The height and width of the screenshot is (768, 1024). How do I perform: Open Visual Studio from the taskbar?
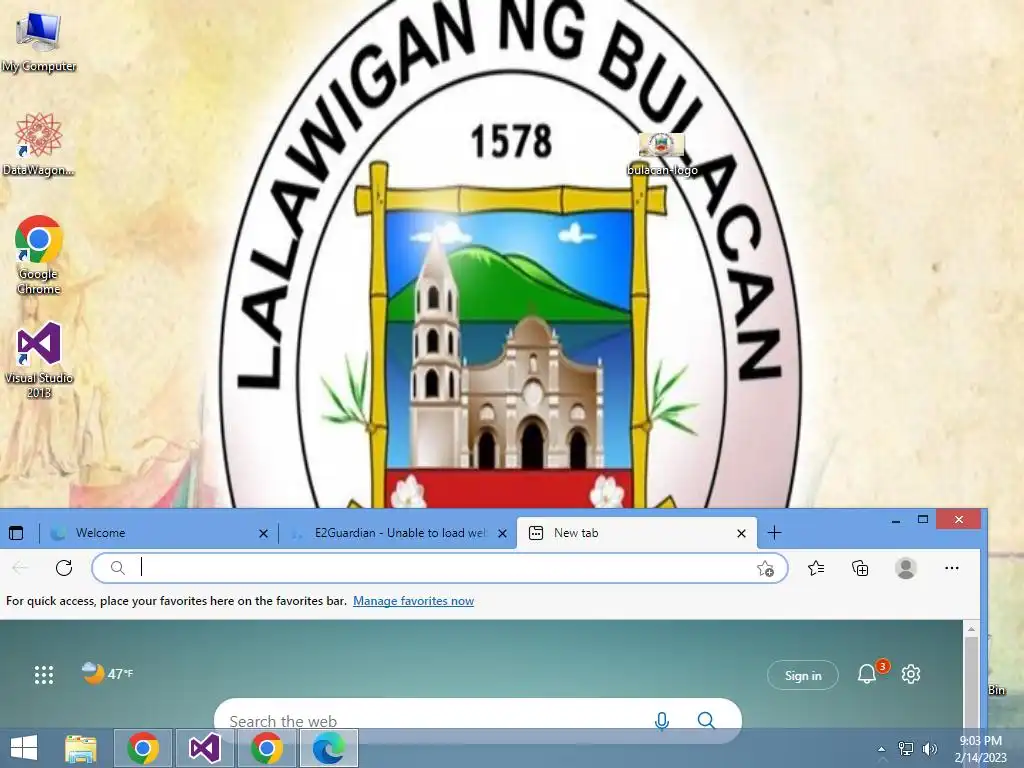coord(204,748)
